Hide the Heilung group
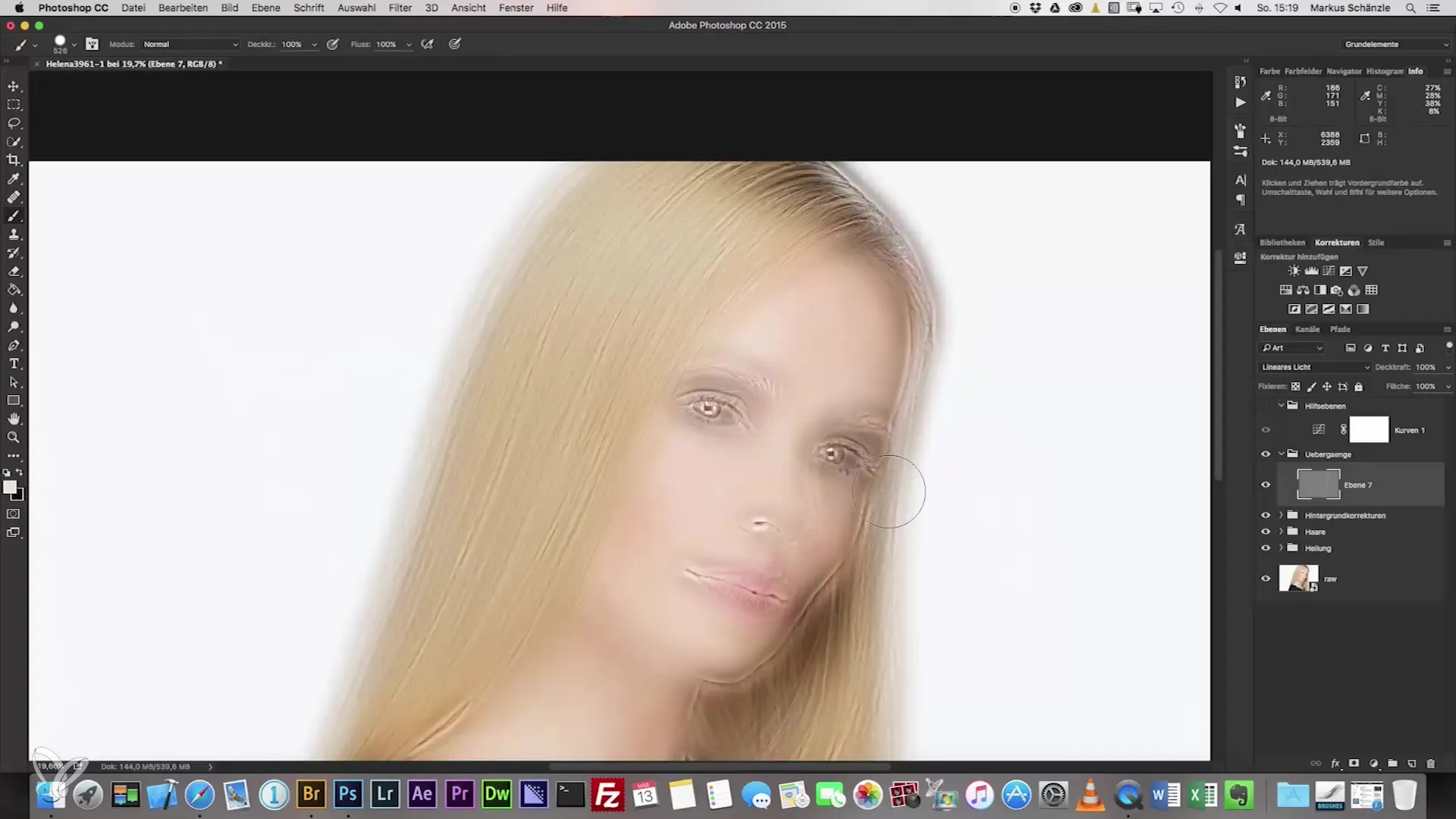The image size is (1456, 819). [1266, 548]
